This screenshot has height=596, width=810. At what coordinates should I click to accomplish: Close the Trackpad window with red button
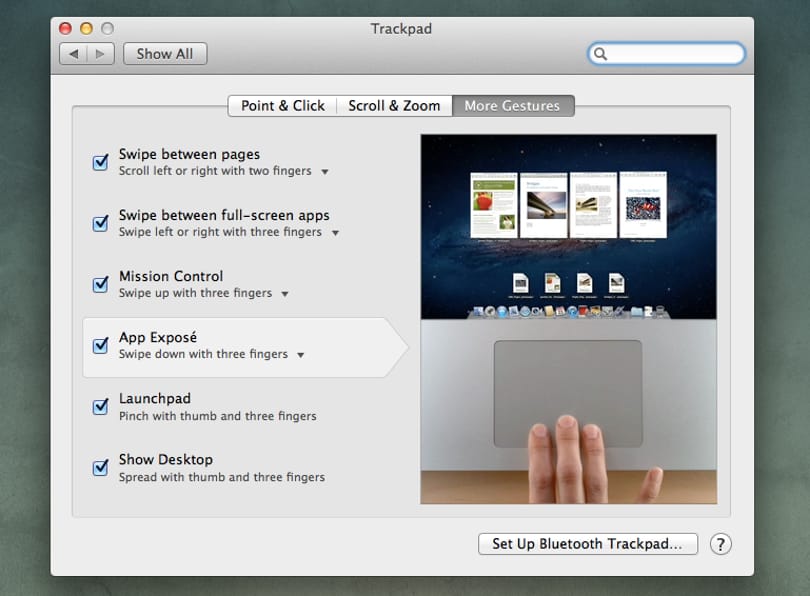pos(65,28)
